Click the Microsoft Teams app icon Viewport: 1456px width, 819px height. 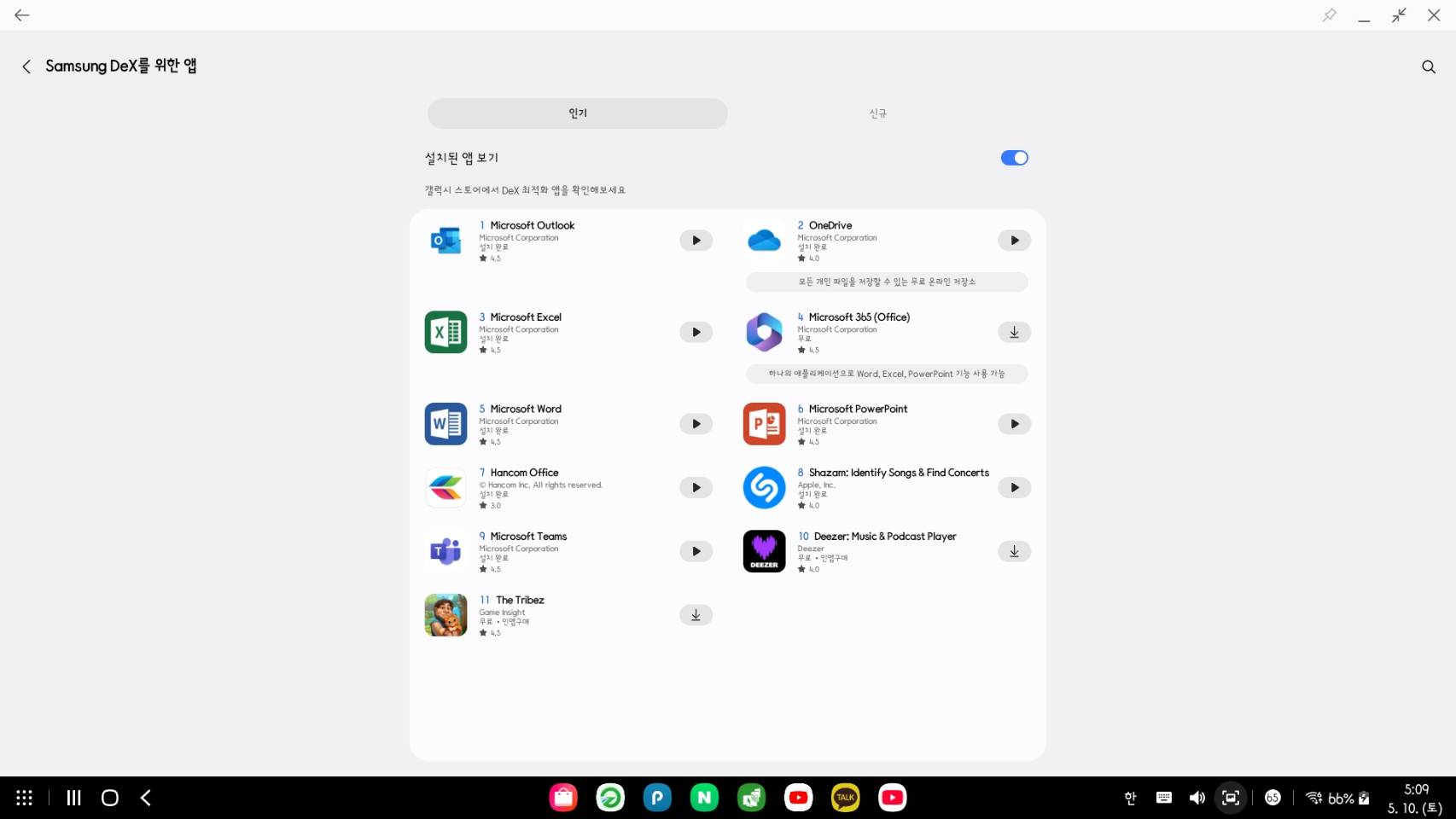(446, 551)
